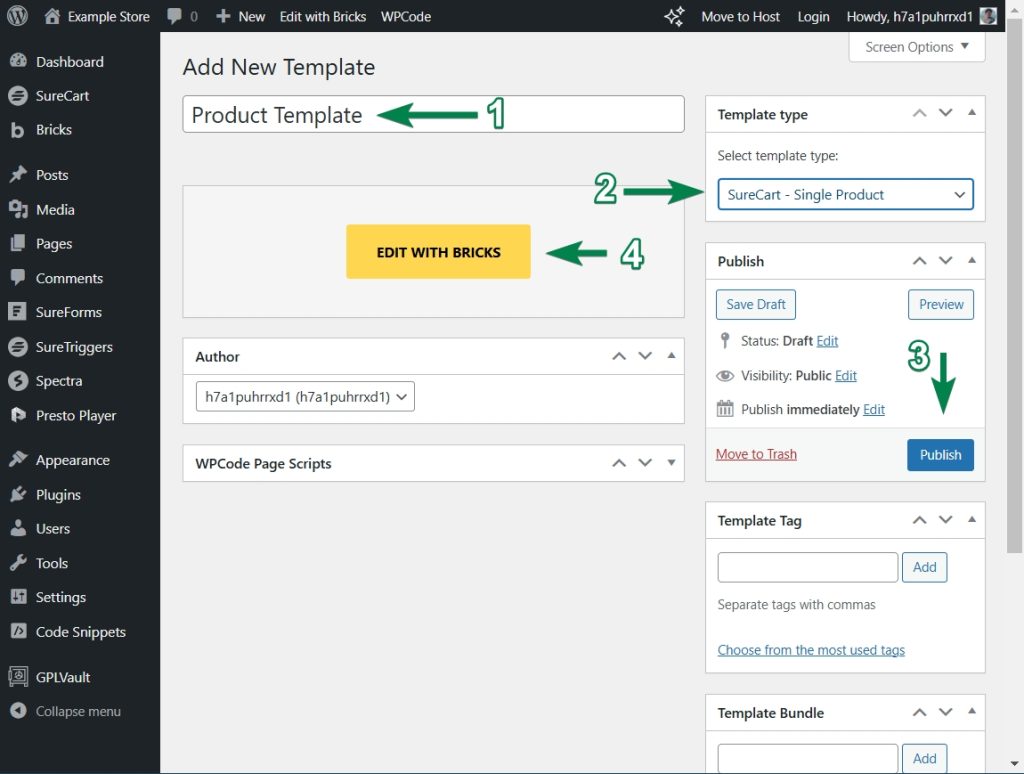Toggle the Author panel arrow
Image resolution: width=1024 pixels, height=774 pixels.
671,357
